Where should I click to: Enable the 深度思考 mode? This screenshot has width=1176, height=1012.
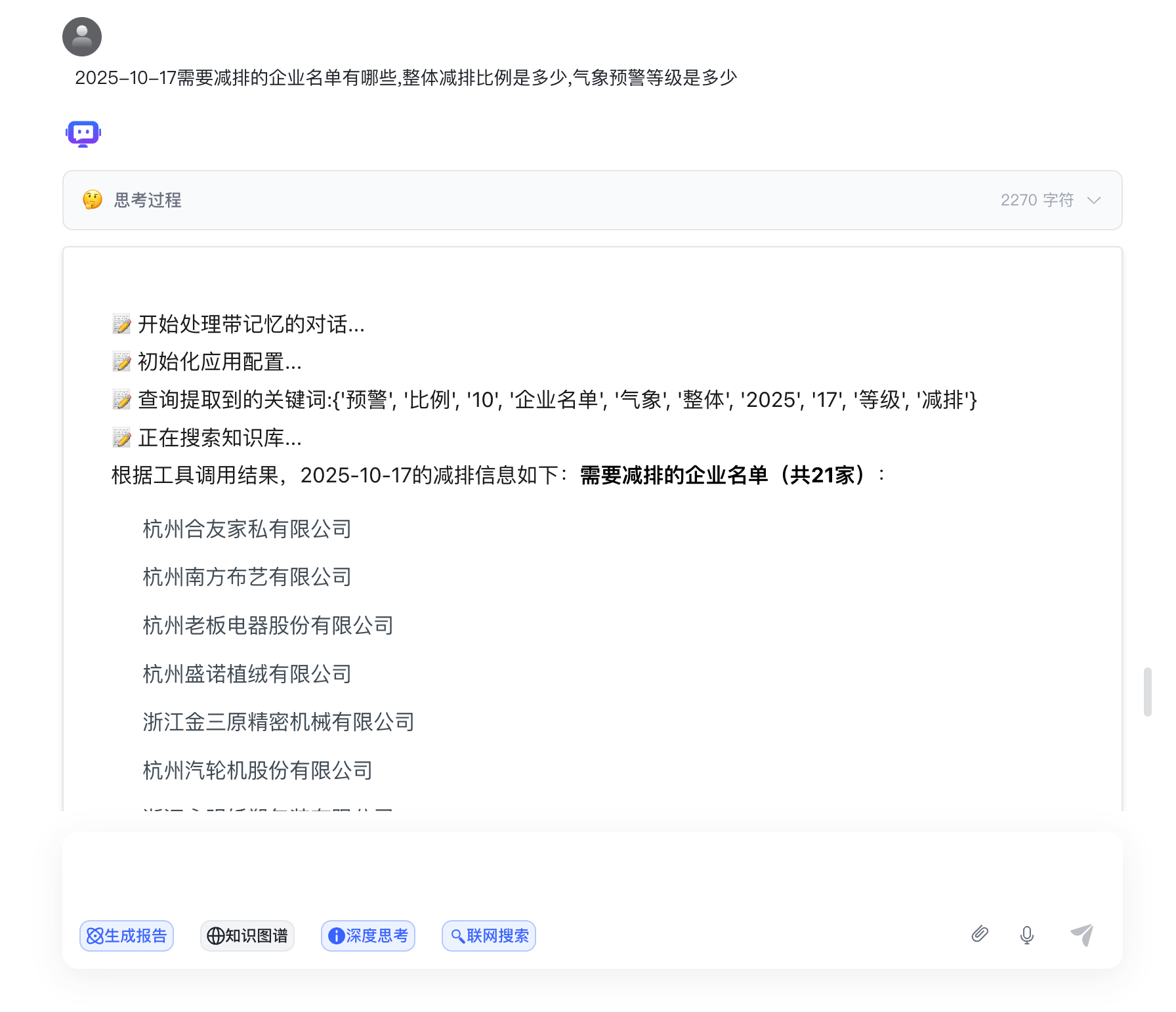coord(367,936)
